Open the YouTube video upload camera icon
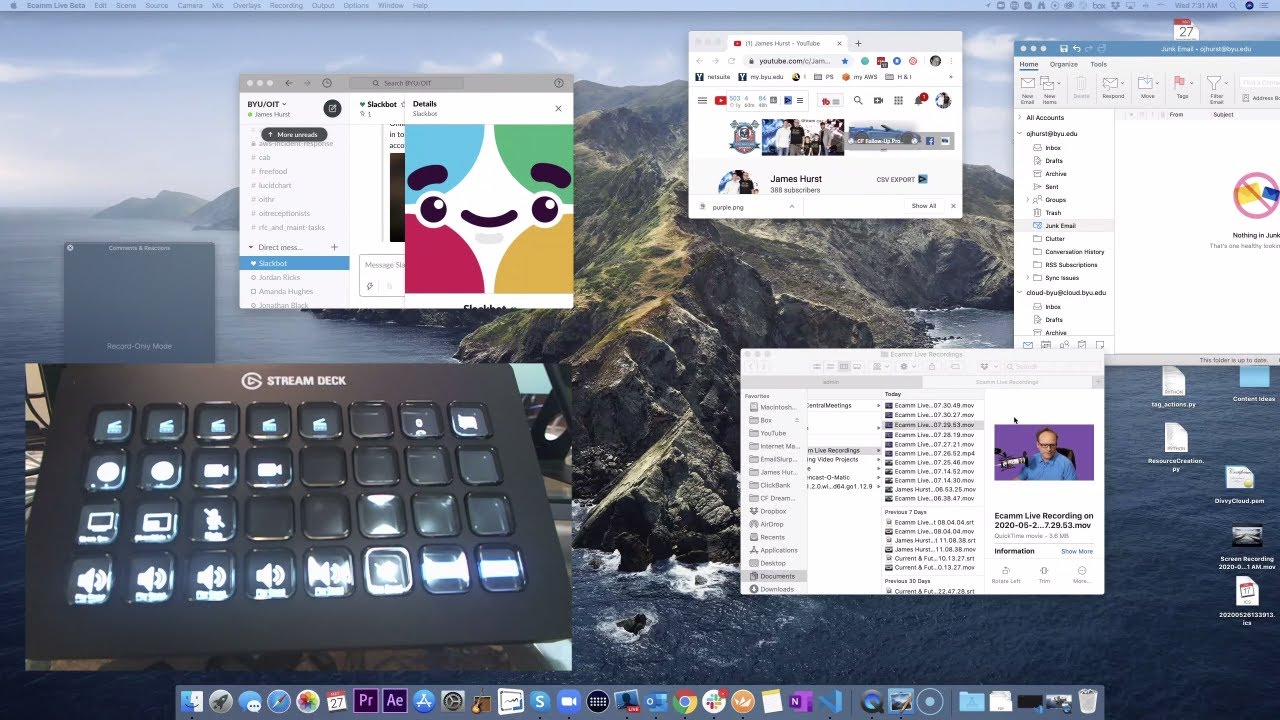Viewport: 1280px width, 720px height. tap(878, 100)
